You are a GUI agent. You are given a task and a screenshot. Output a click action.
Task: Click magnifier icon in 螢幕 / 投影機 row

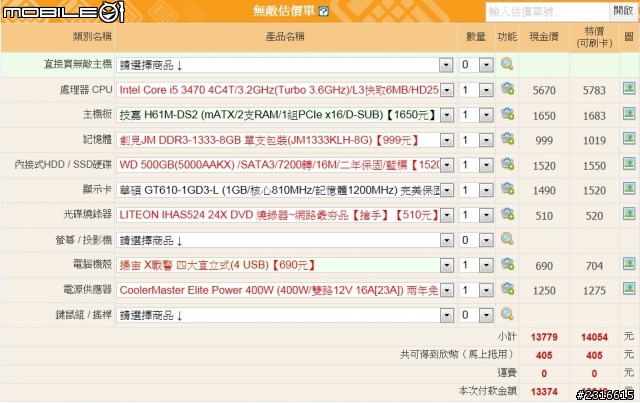[x=507, y=239]
